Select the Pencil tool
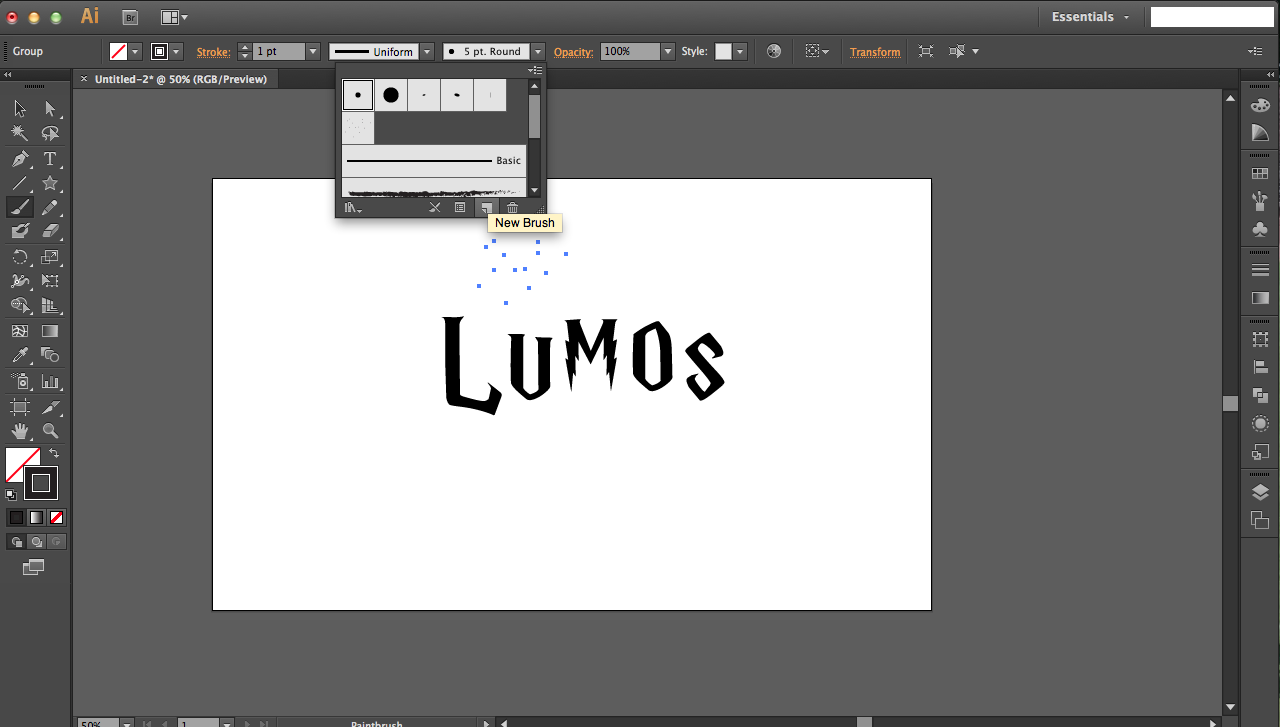The image size is (1280, 727). 50,207
